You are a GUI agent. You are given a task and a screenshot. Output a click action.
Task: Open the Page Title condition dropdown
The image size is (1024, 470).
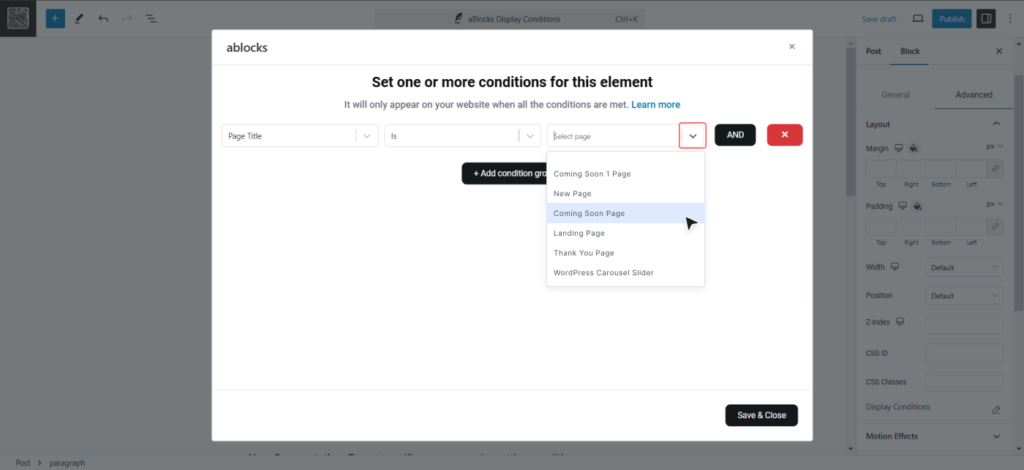pos(300,136)
